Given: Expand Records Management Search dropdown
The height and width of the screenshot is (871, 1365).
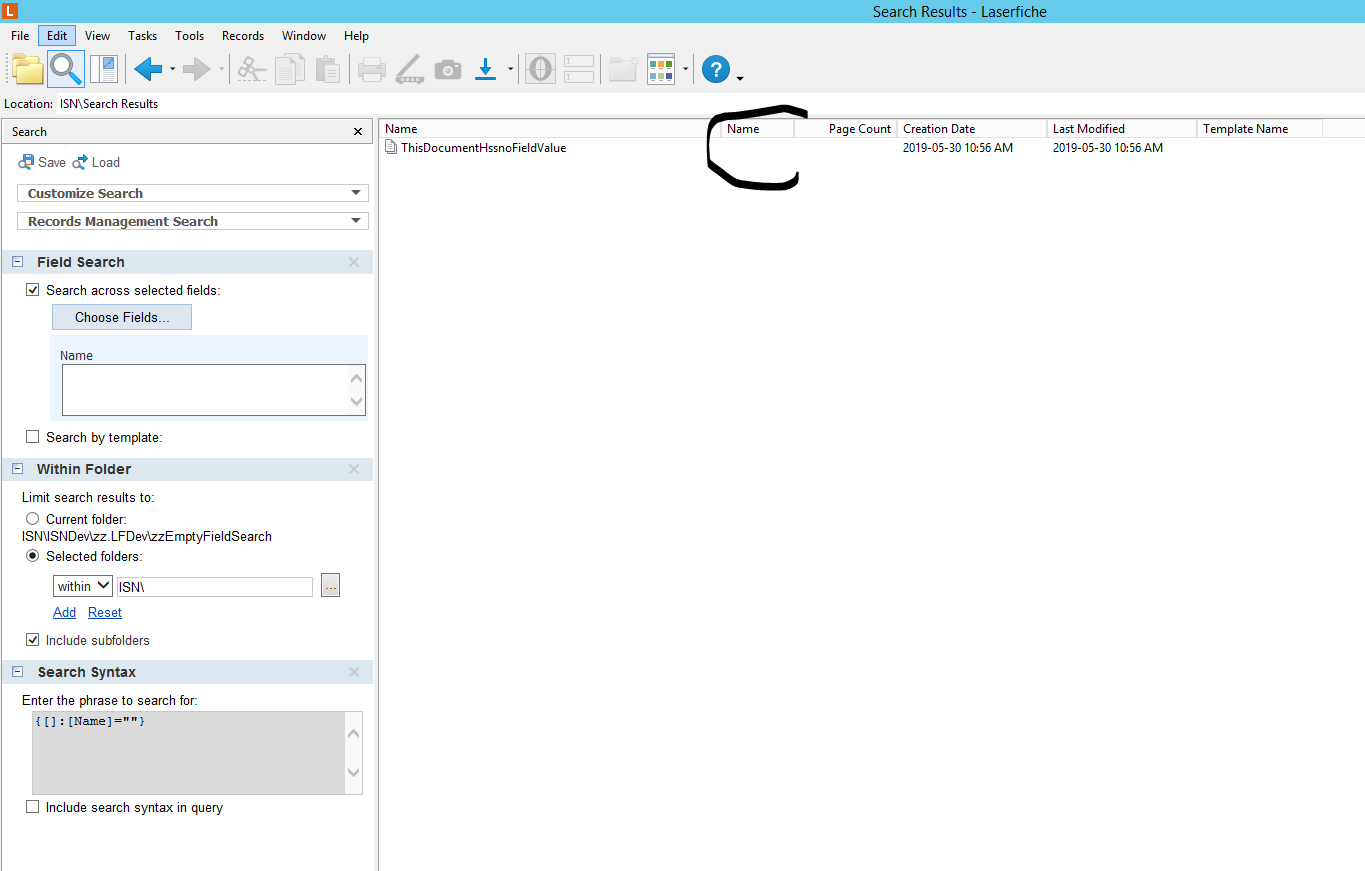Looking at the screenshot, I should click(x=193, y=221).
